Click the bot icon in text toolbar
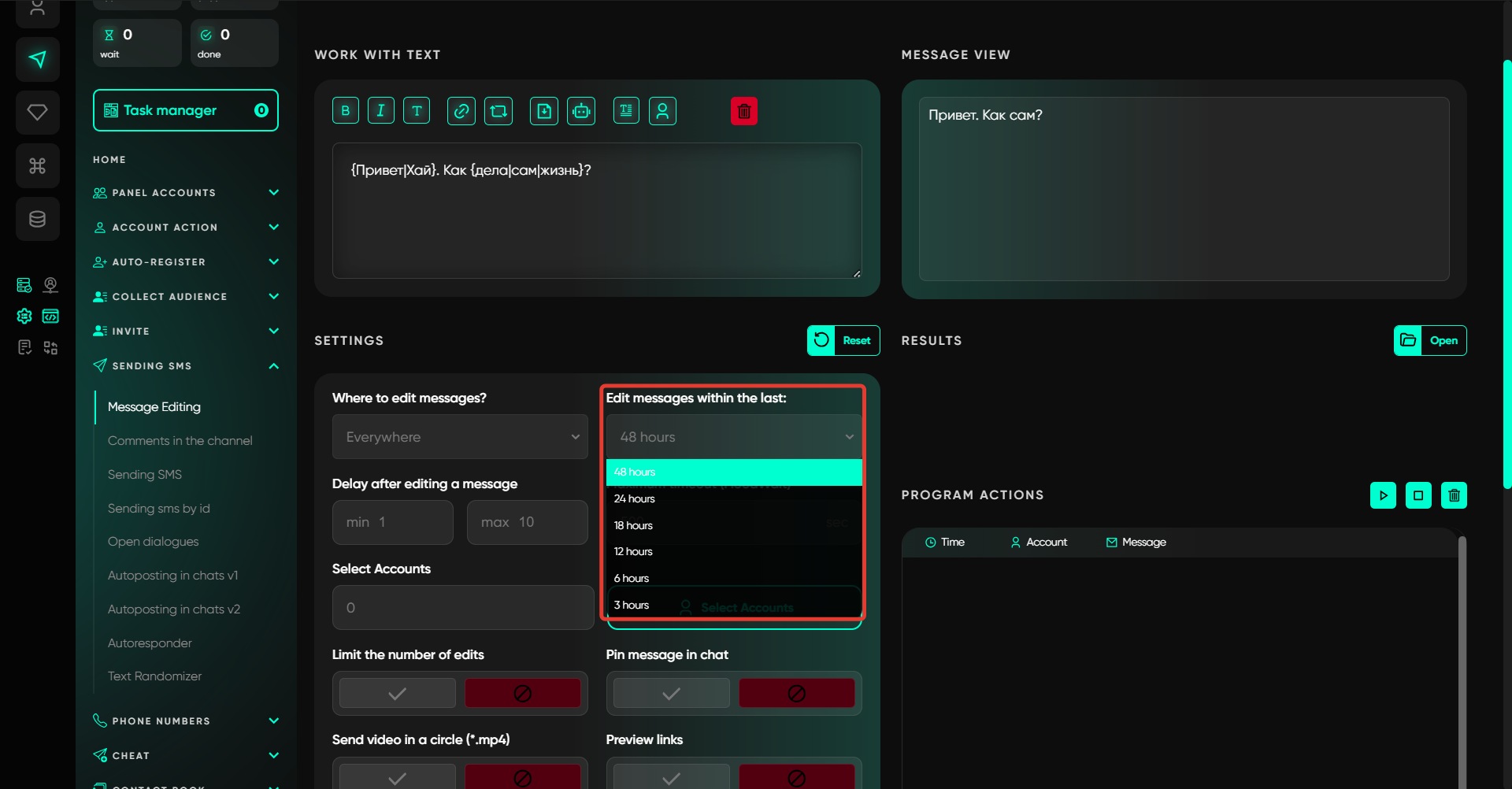Image resolution: width=1512 pixels, height=789 pixels. click(581, 111)
